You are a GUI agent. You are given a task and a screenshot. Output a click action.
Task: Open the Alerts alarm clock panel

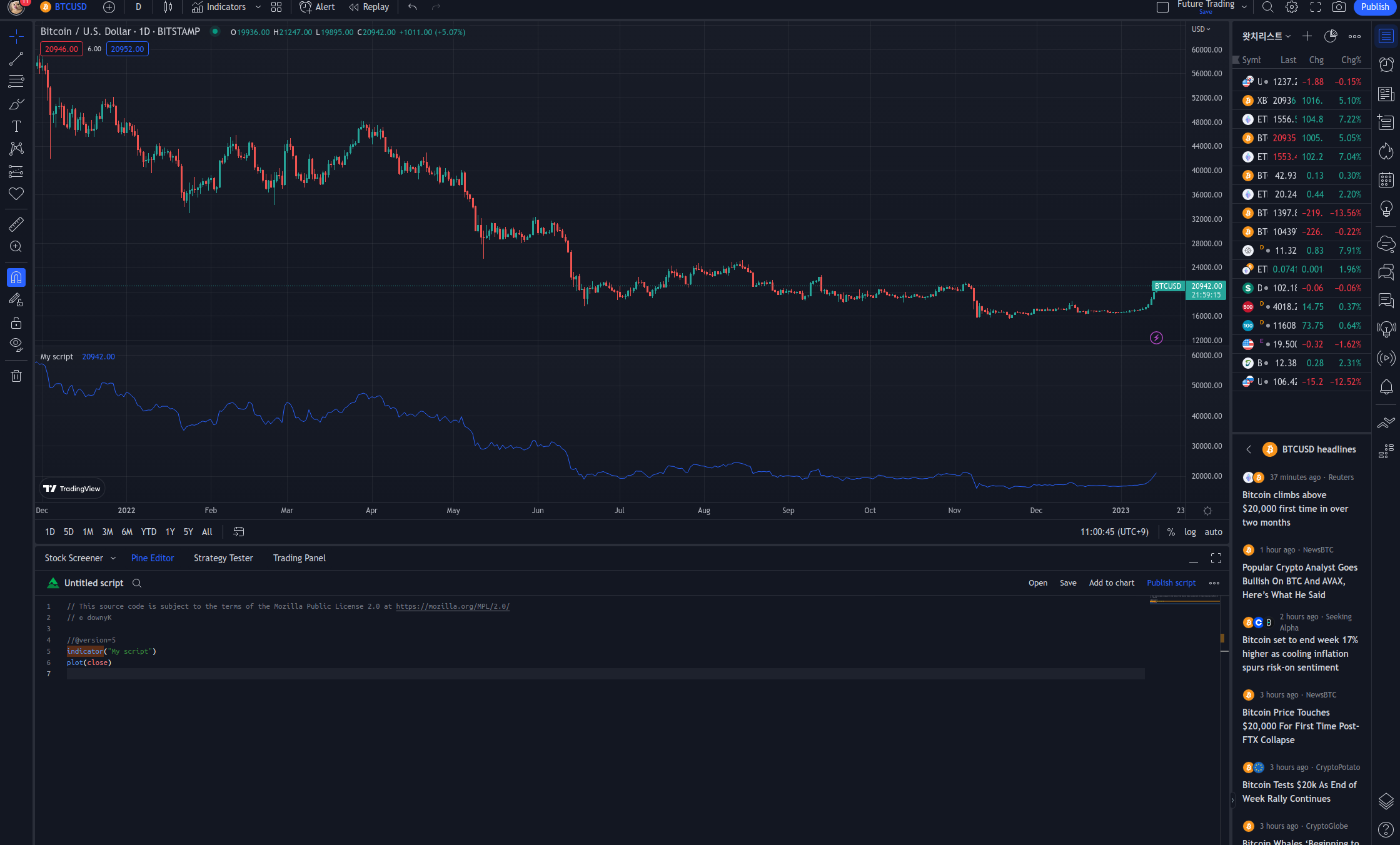pyautogui.click(x=1386, y=64)
